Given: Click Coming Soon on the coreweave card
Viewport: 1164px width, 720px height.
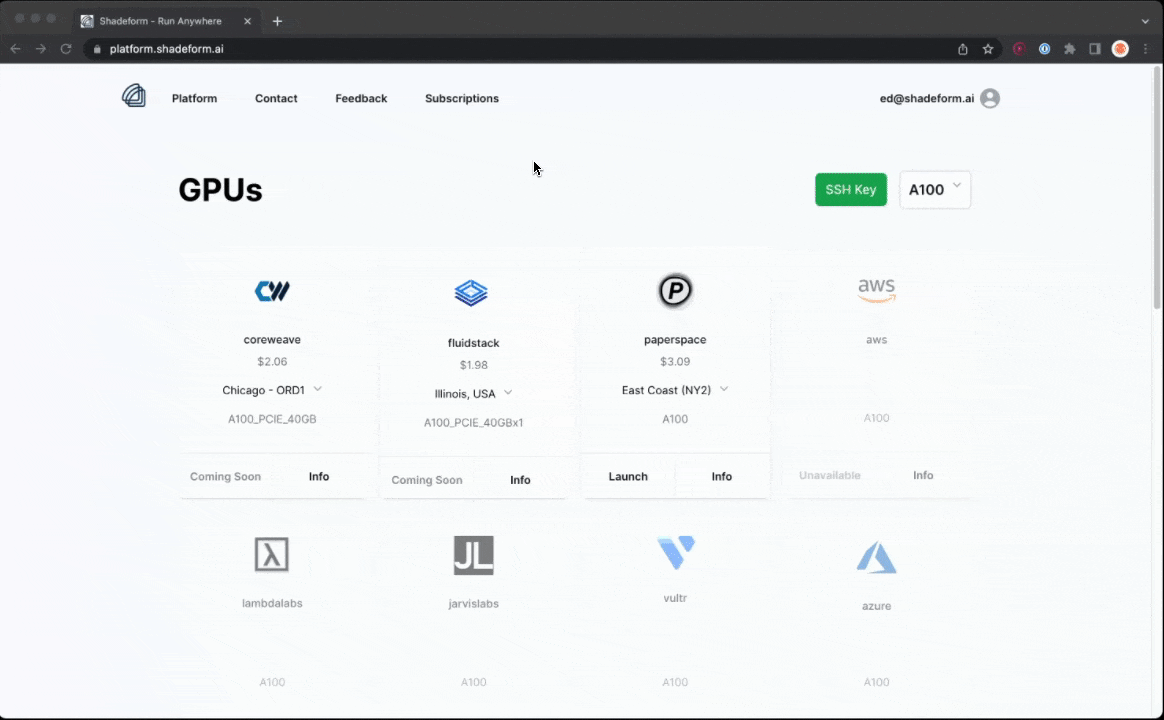Looking at the screenshot, I should tap(226, 477).
